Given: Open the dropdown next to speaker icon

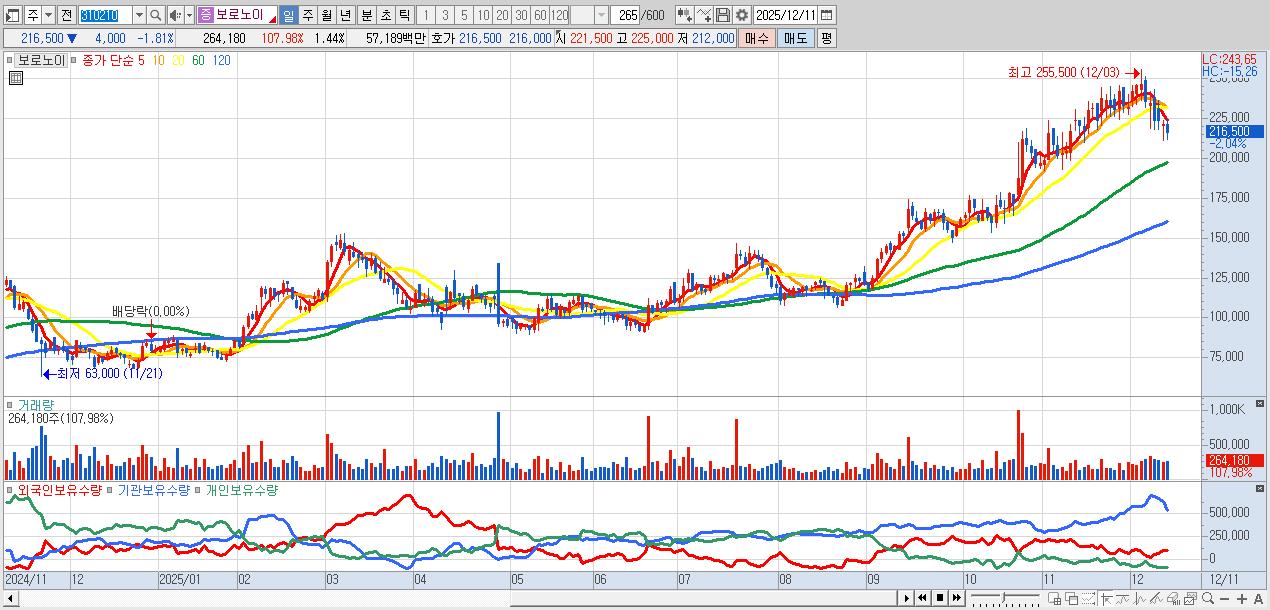Looking at the screenshot, I should (x=189, y=15).
